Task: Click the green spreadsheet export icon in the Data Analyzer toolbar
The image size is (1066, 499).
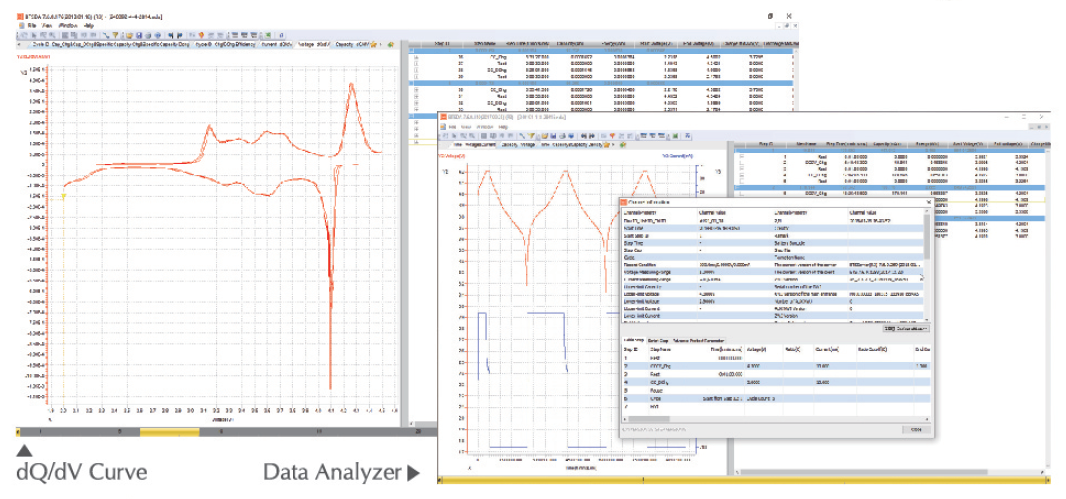Action: point(676,136)
